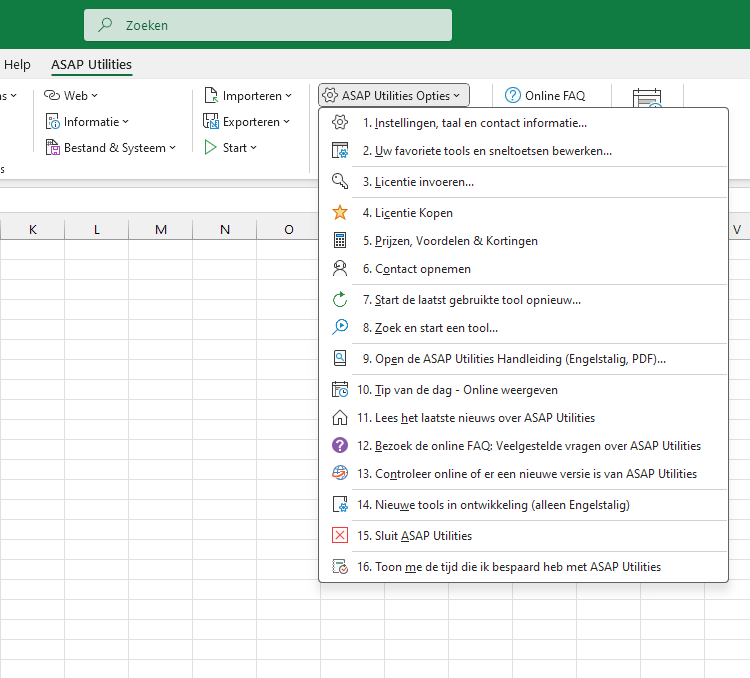
Task: Expand the Exporteren dropdown arrow
Action: [x=287, y=122]
